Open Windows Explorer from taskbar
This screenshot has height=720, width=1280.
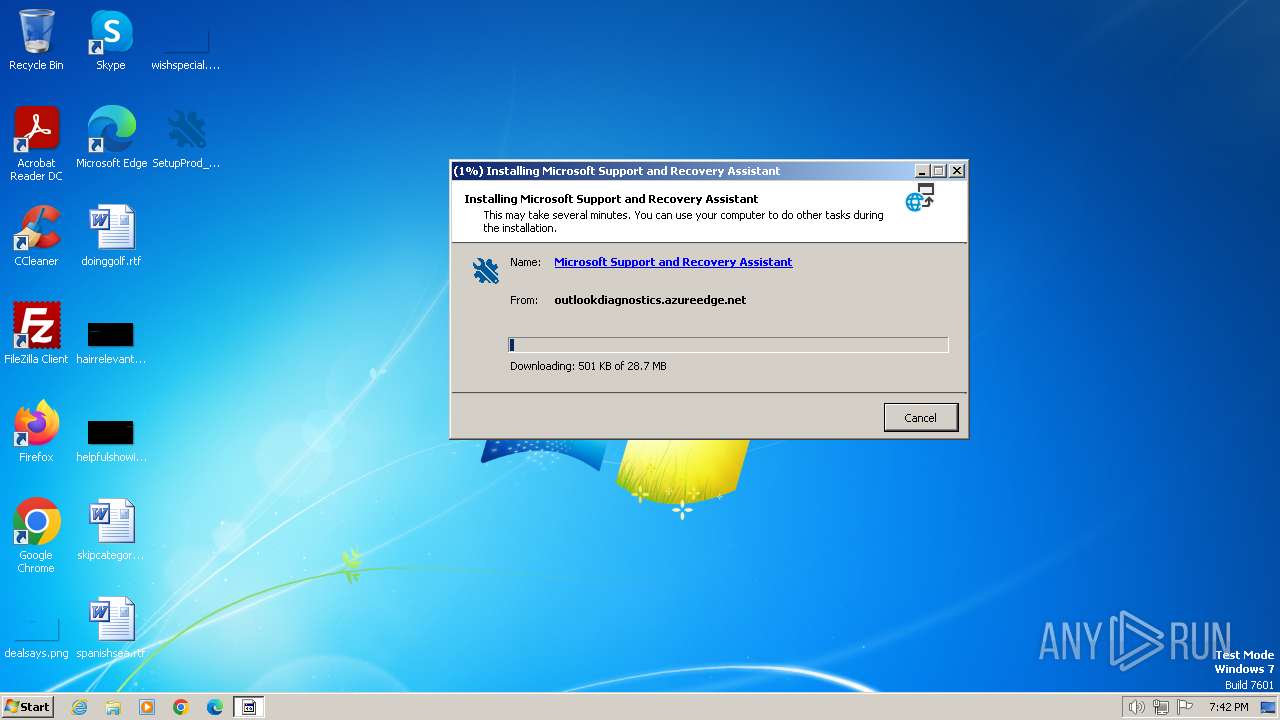[113, 707]
